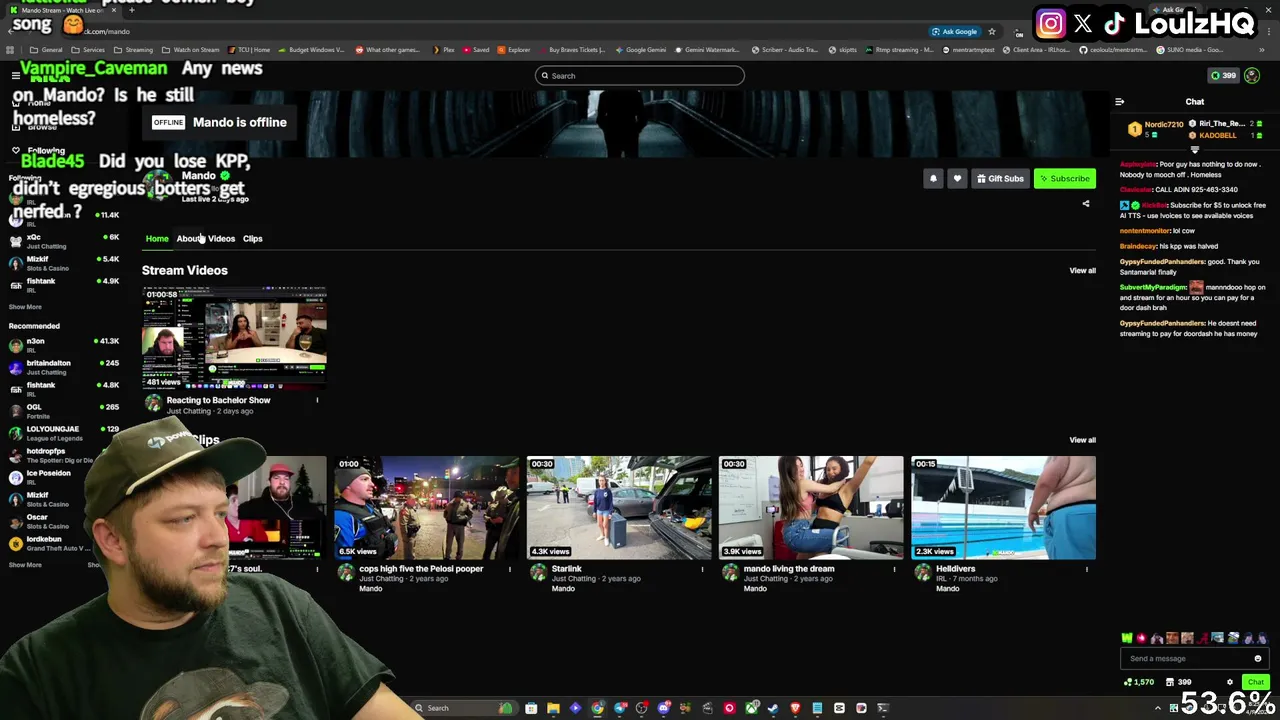Click the notification bell icon for Mando
This screenshot has height=720, width=1280.
(933, 178)
